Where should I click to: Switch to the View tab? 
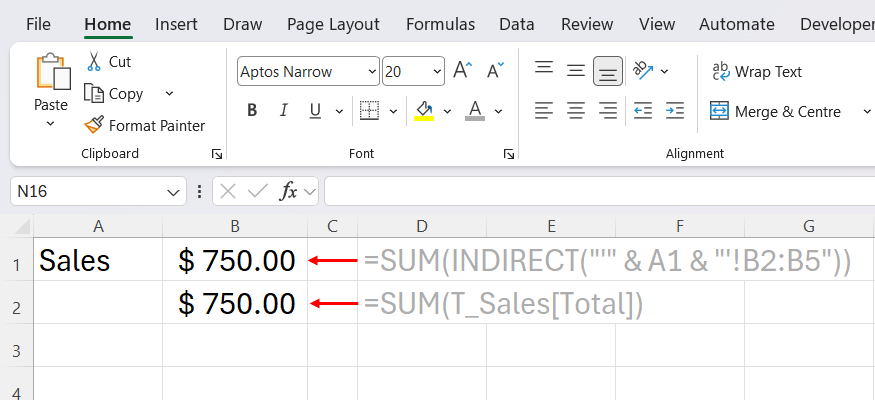657,24
